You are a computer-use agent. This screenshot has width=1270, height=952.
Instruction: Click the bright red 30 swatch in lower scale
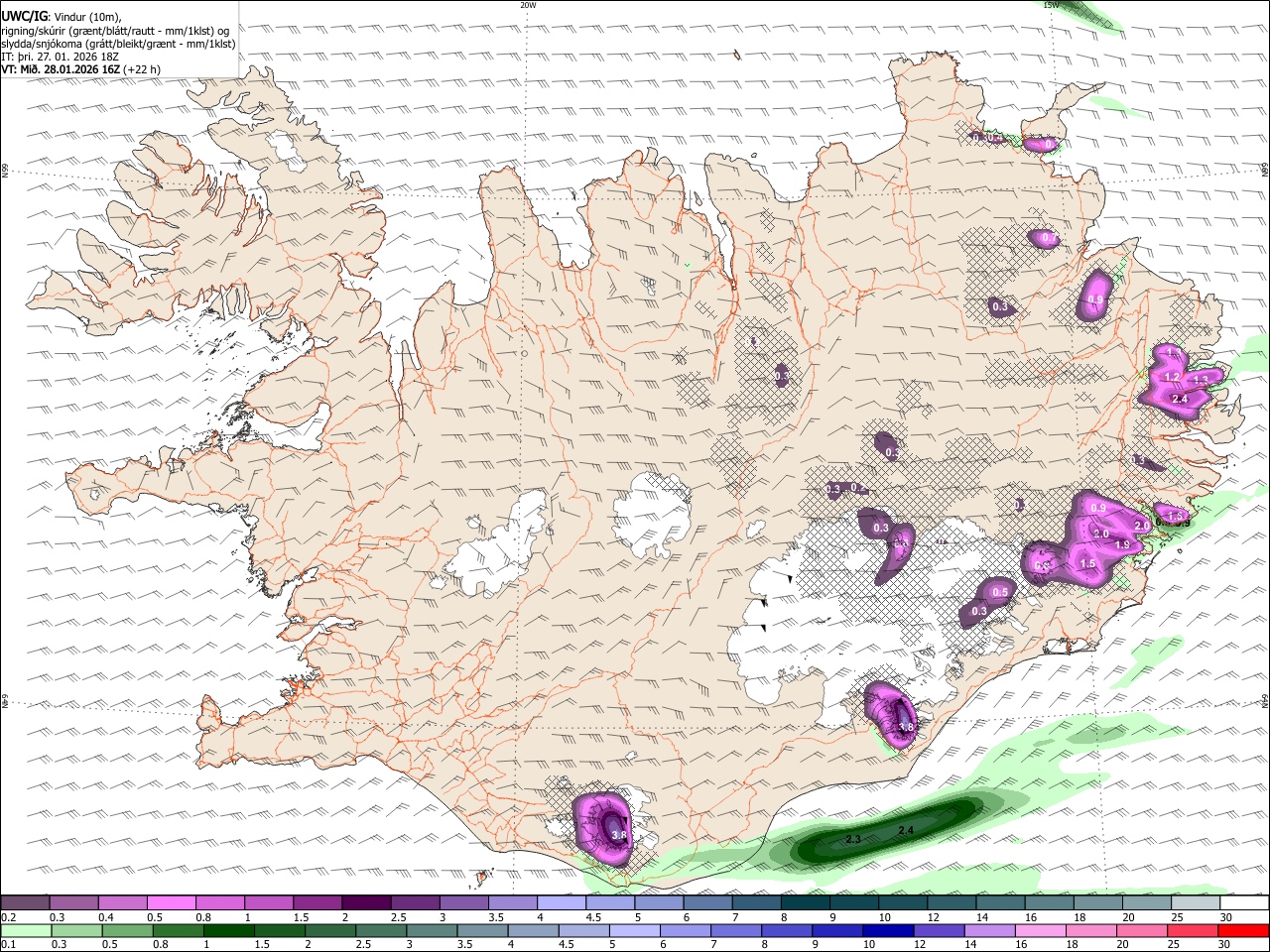pyautogui.click(x=1243, y=931)
